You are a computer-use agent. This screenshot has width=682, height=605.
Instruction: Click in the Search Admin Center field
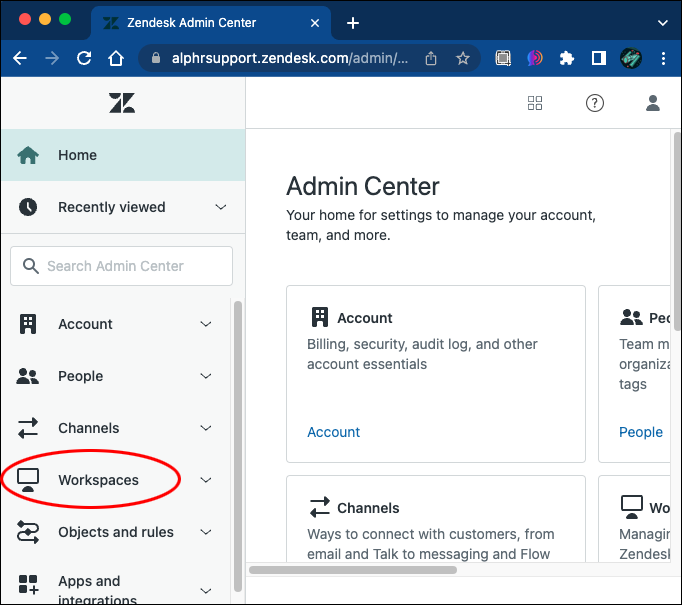[x=121, y=266]
